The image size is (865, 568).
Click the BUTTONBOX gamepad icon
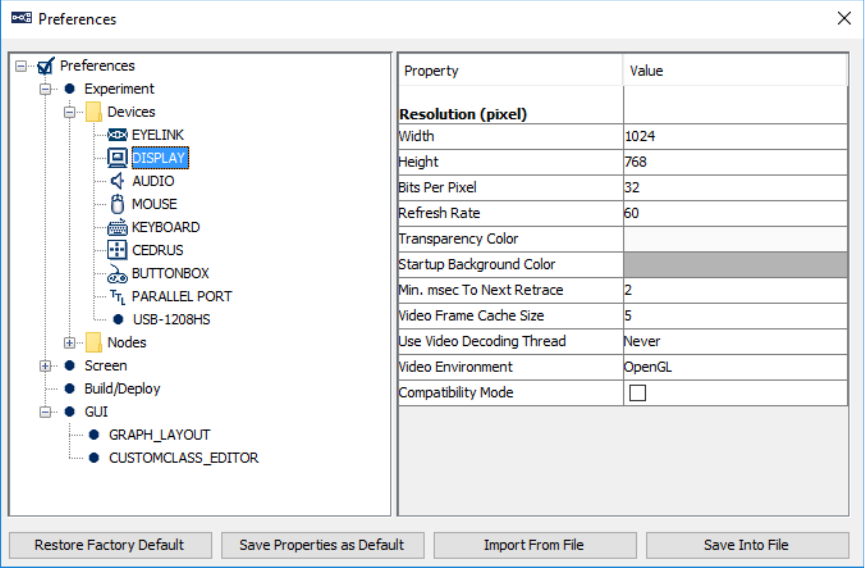(117, 274)
